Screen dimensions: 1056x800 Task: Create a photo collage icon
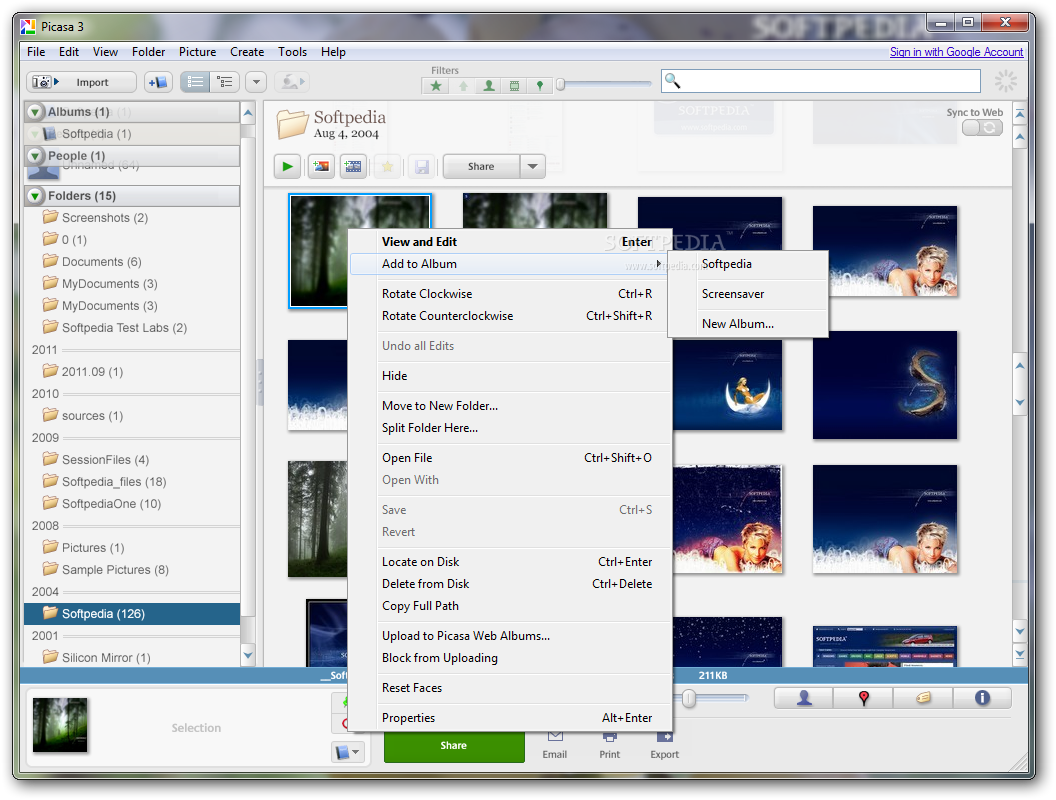pyautogui.click(x=321, y=166)
